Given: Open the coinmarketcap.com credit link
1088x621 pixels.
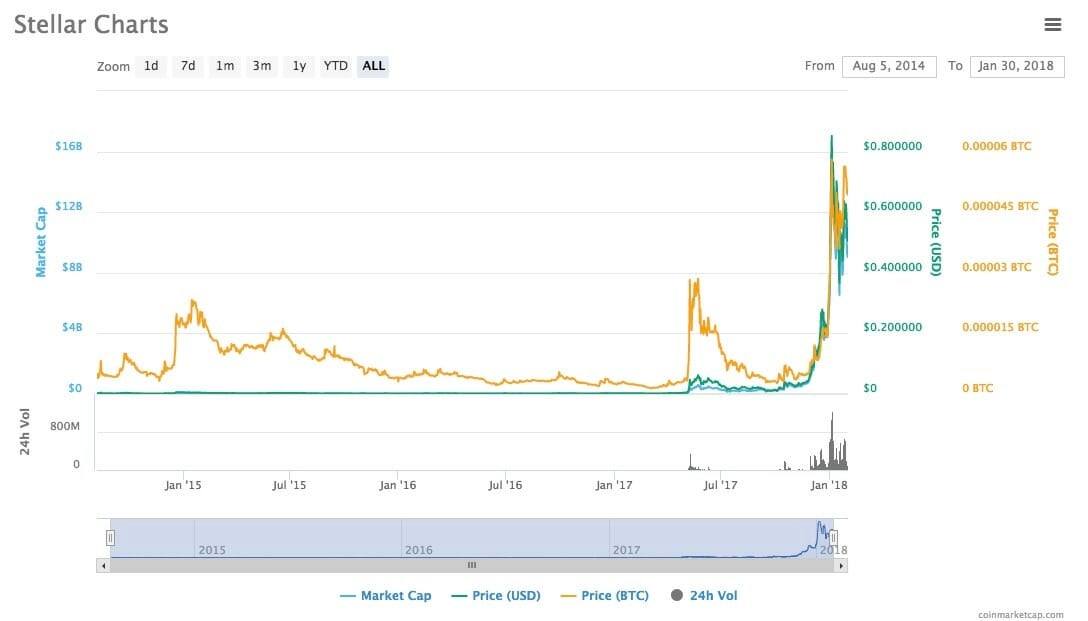Looking at the screenshot, I should click(x=1021, y=615).
